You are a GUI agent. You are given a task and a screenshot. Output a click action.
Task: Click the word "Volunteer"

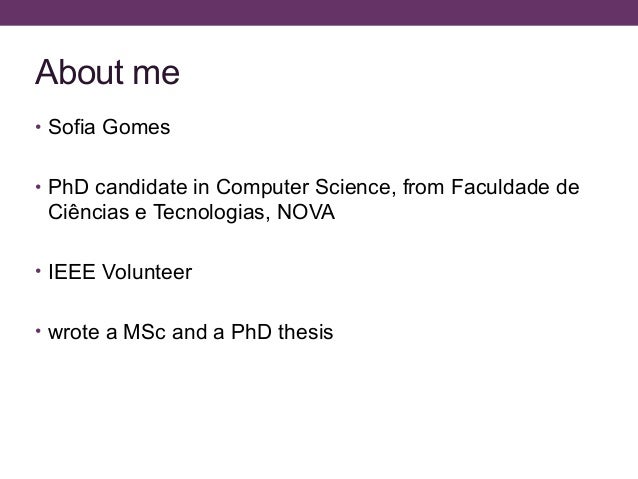pyautogui.click(x=147, y=272)
